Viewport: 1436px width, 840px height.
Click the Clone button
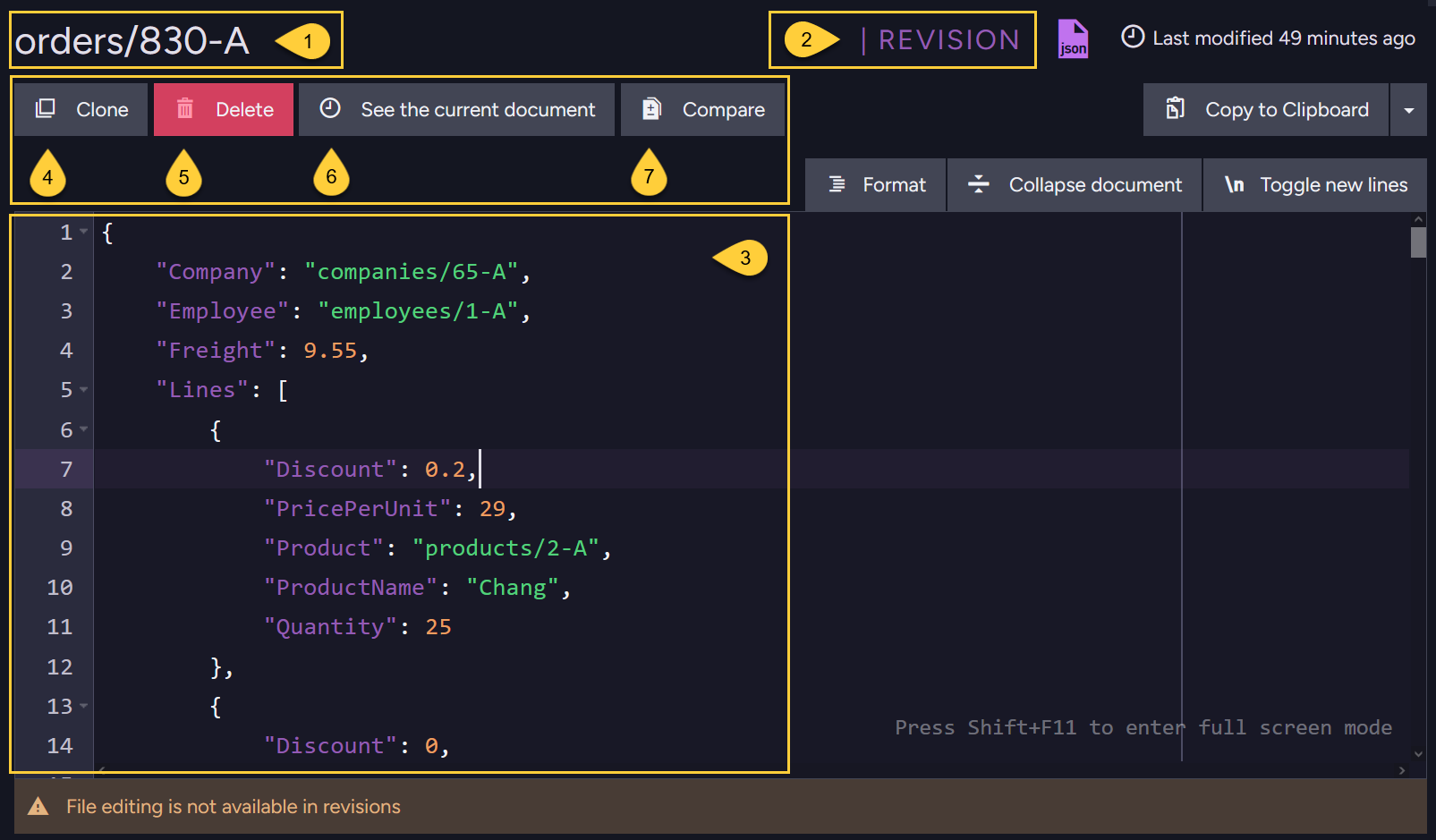pos(81,110)
